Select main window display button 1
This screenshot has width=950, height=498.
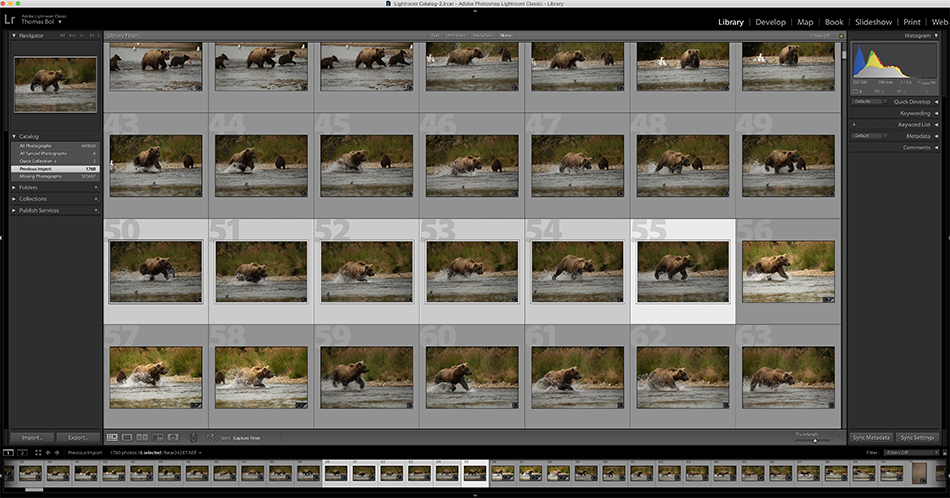pos(8,453)
